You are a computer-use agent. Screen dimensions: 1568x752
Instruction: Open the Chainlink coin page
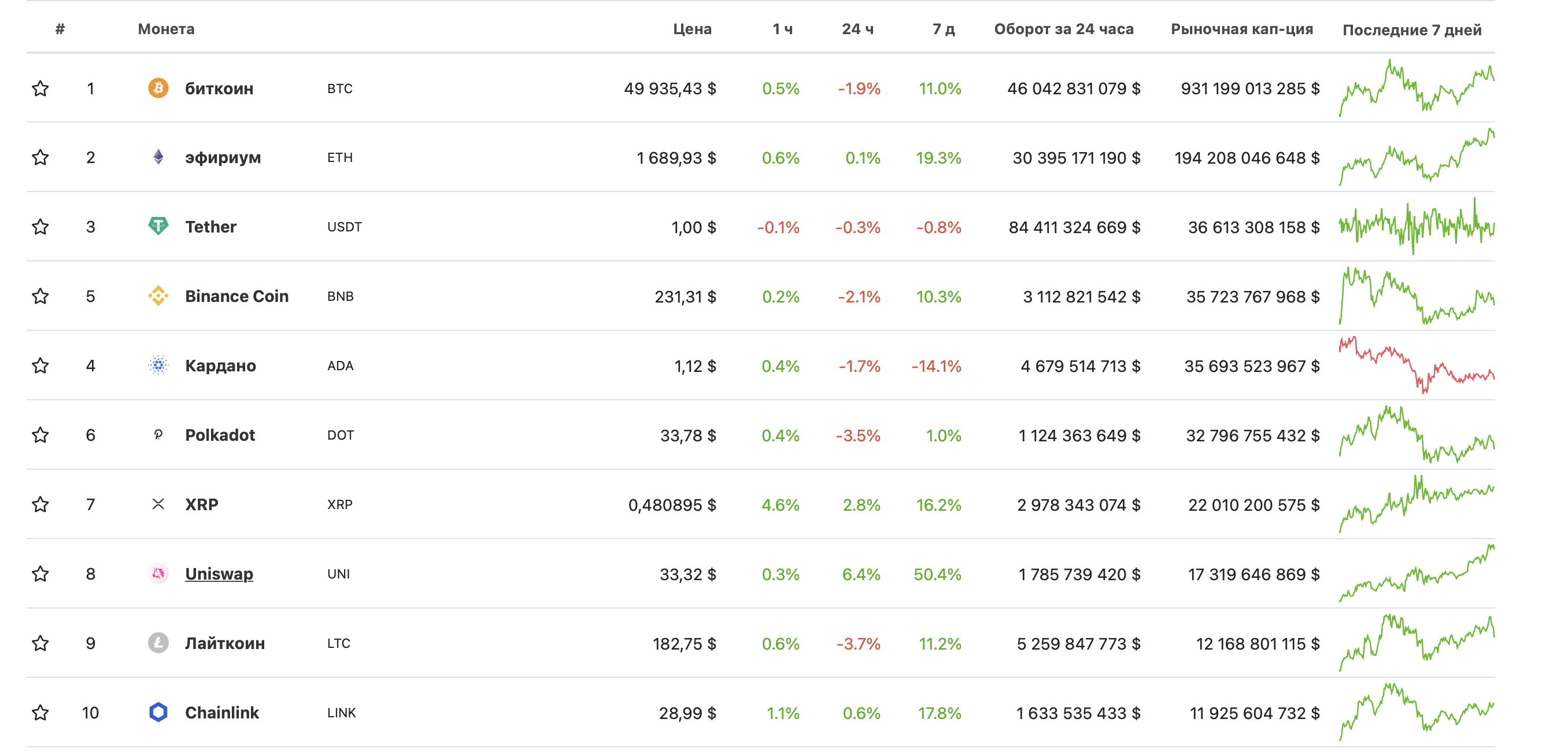[x=222, y=713]
